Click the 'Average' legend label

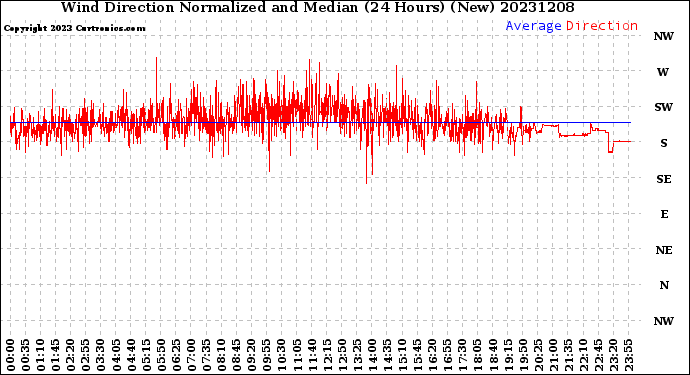(533, 26)
